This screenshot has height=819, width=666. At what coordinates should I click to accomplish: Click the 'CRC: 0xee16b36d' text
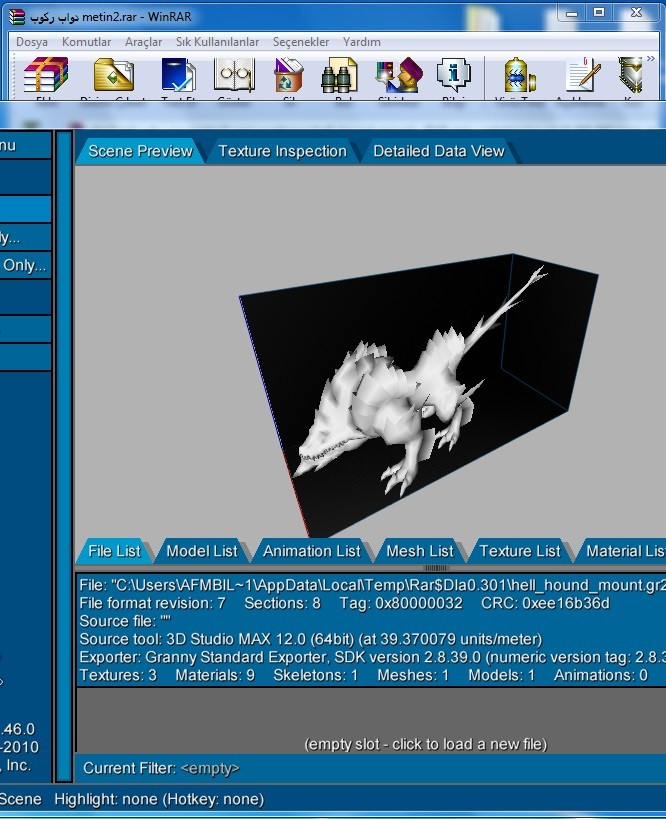545,603
